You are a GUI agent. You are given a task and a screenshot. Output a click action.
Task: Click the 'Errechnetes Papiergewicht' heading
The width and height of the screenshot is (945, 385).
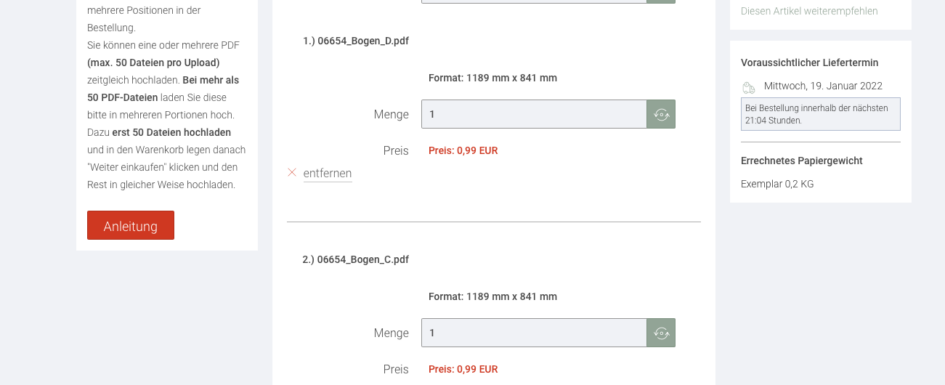802,161
